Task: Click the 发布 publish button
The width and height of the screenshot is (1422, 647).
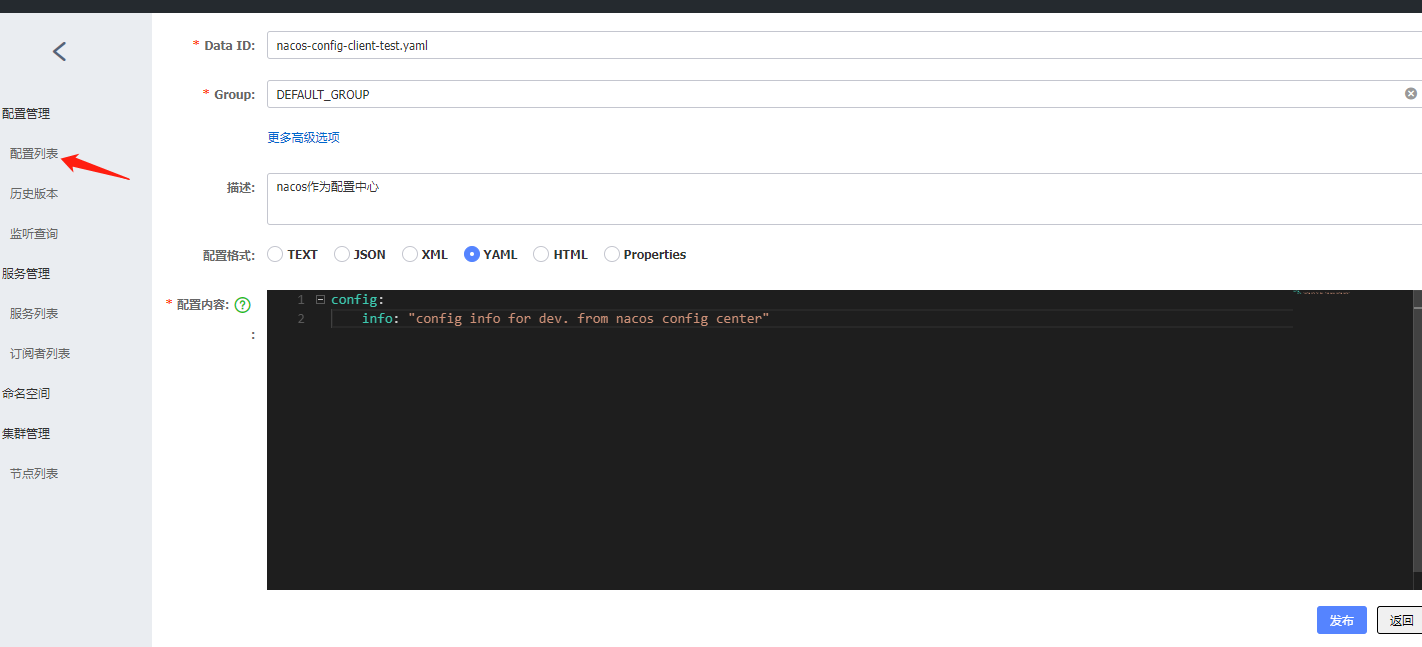Action: [x=1342, y=620]
